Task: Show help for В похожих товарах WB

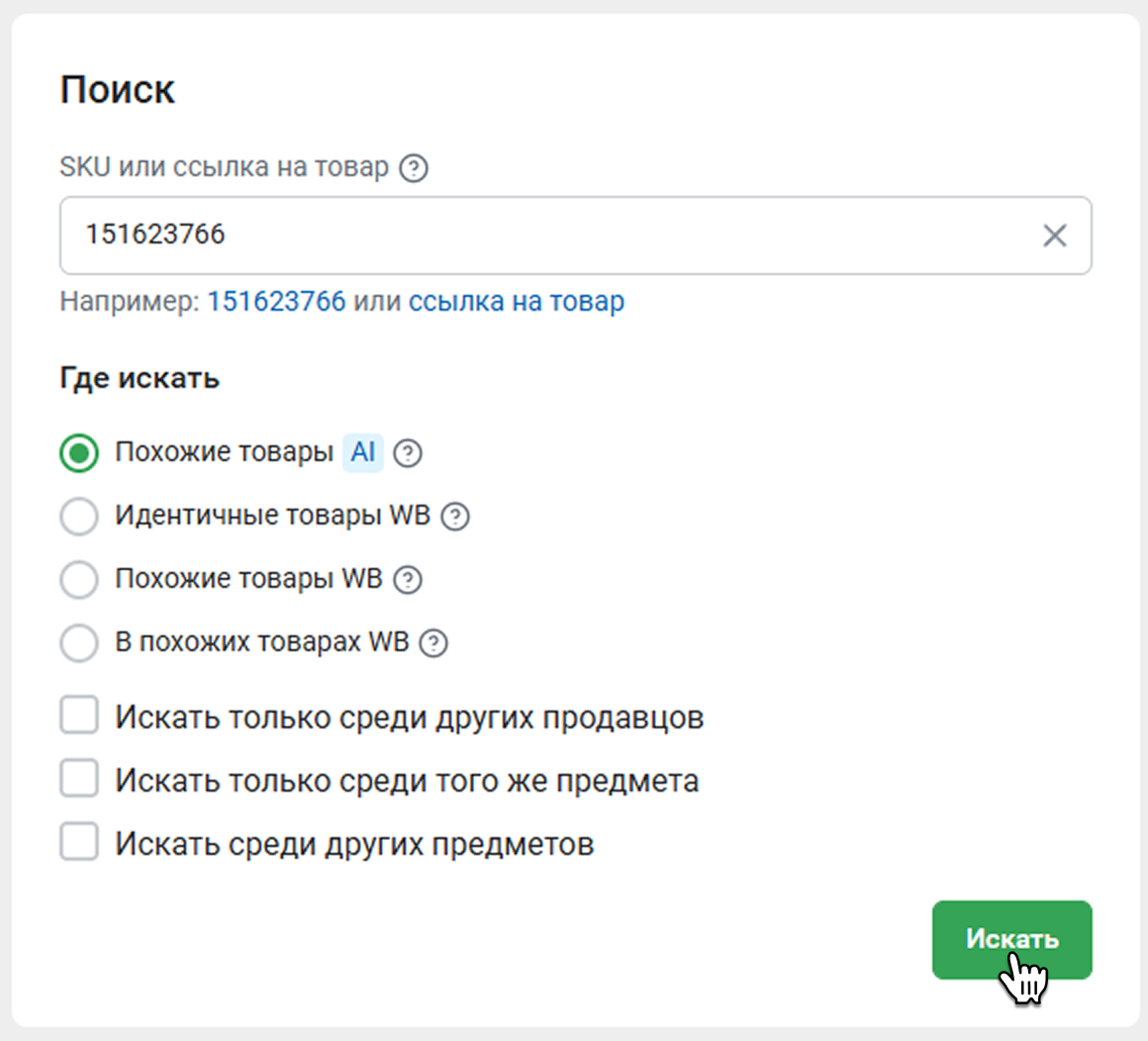Action: 433,643
